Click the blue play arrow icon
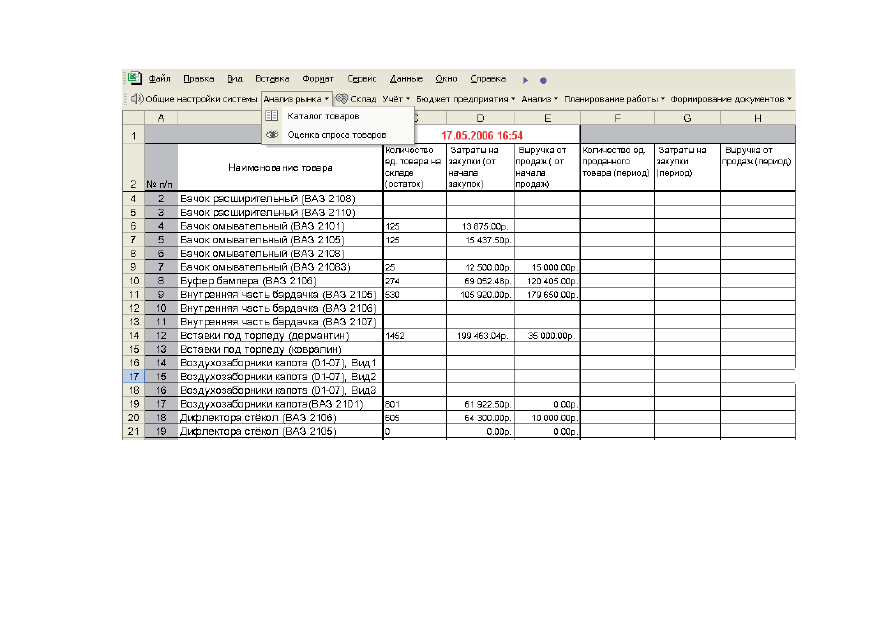Viewport: 893px width, 629px height. [526, 80]
